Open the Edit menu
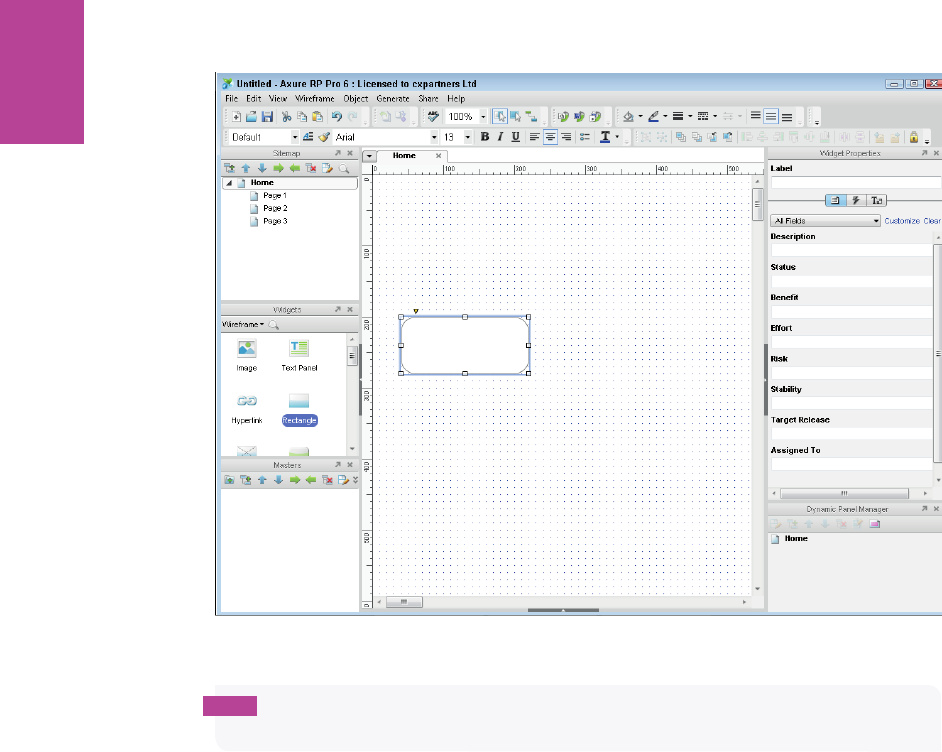Screen dimensions: 942x752 (x=254, y=99)
